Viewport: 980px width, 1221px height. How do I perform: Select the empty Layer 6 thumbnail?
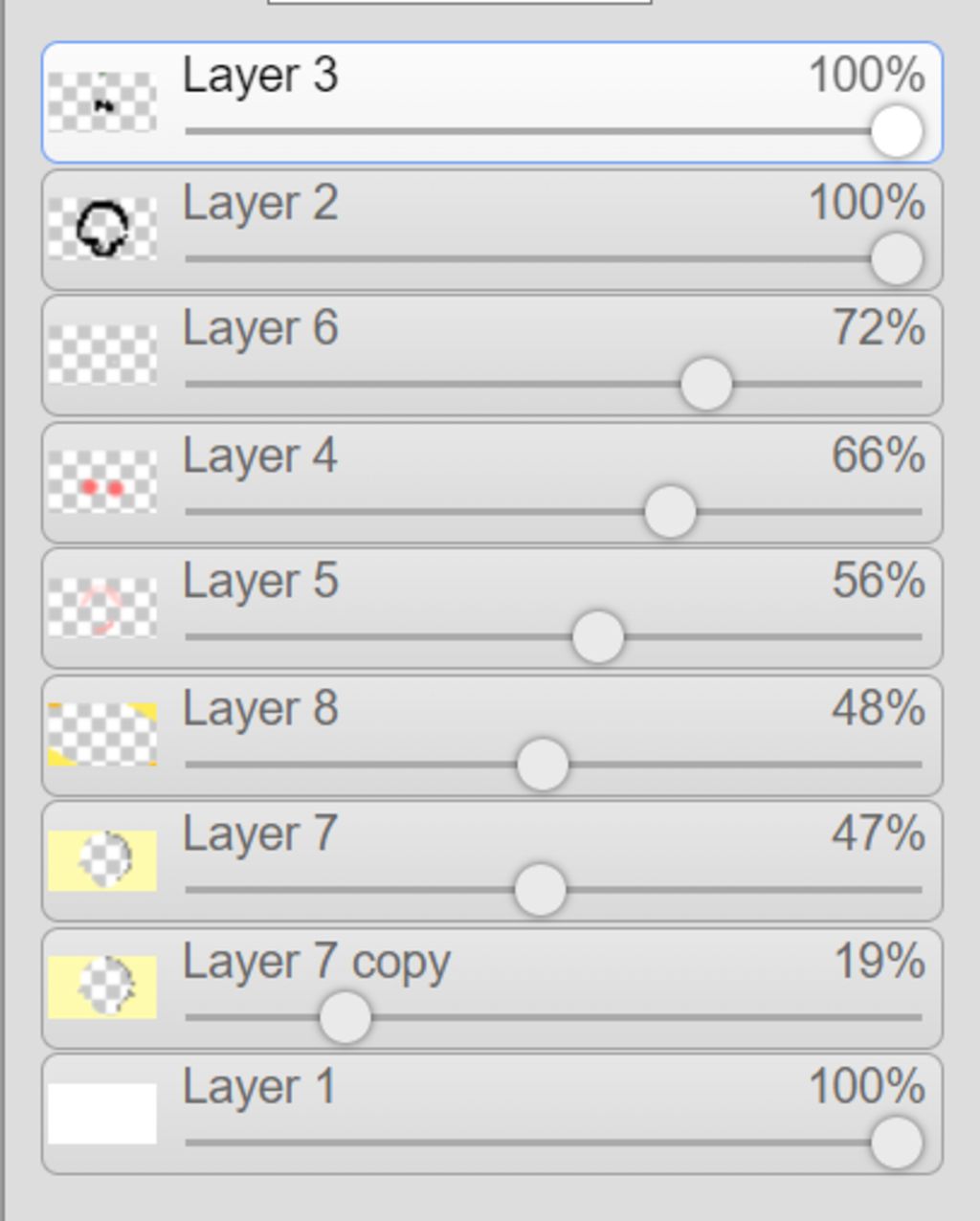102,355
